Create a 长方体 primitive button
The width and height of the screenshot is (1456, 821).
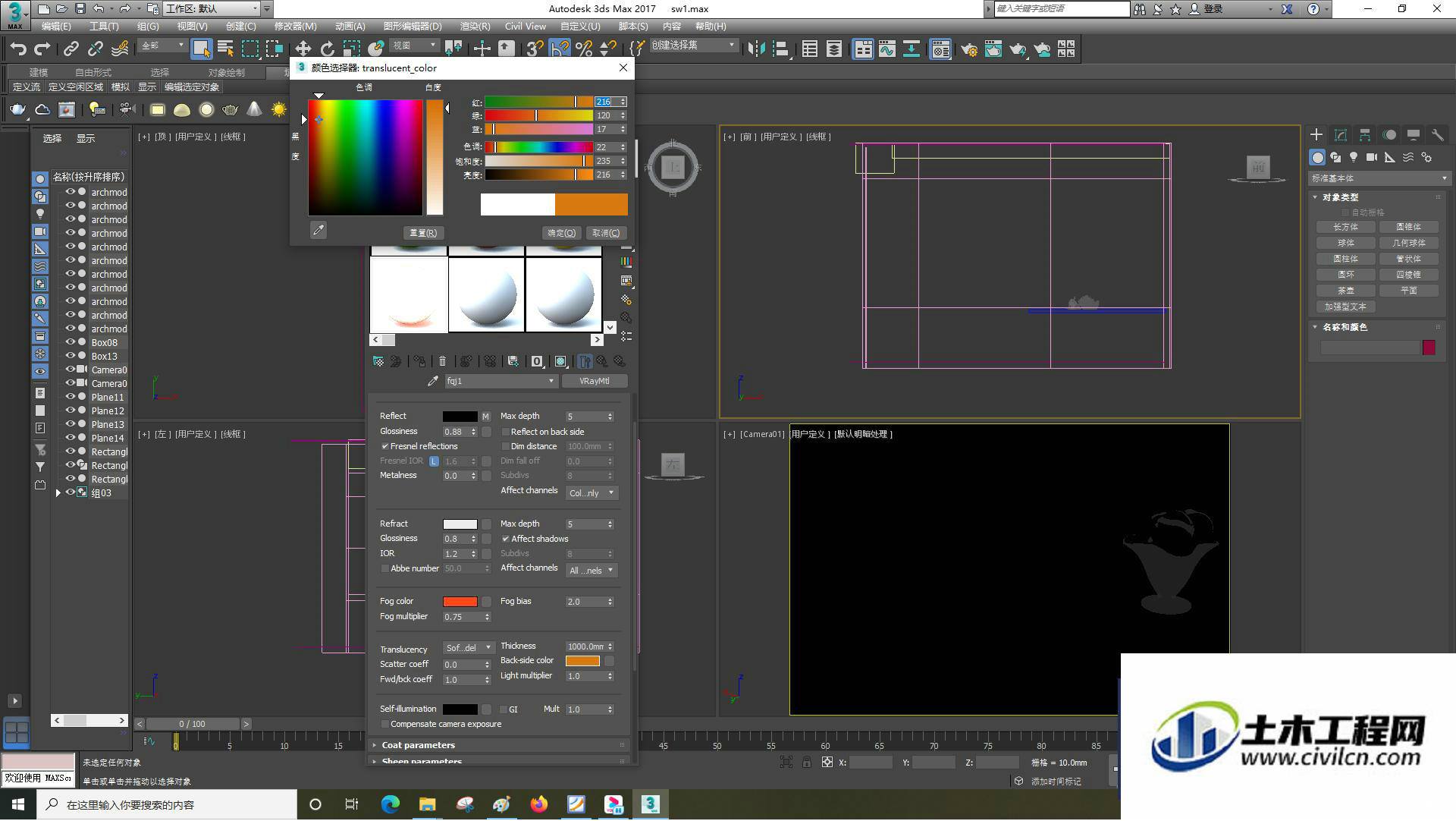1346,227
